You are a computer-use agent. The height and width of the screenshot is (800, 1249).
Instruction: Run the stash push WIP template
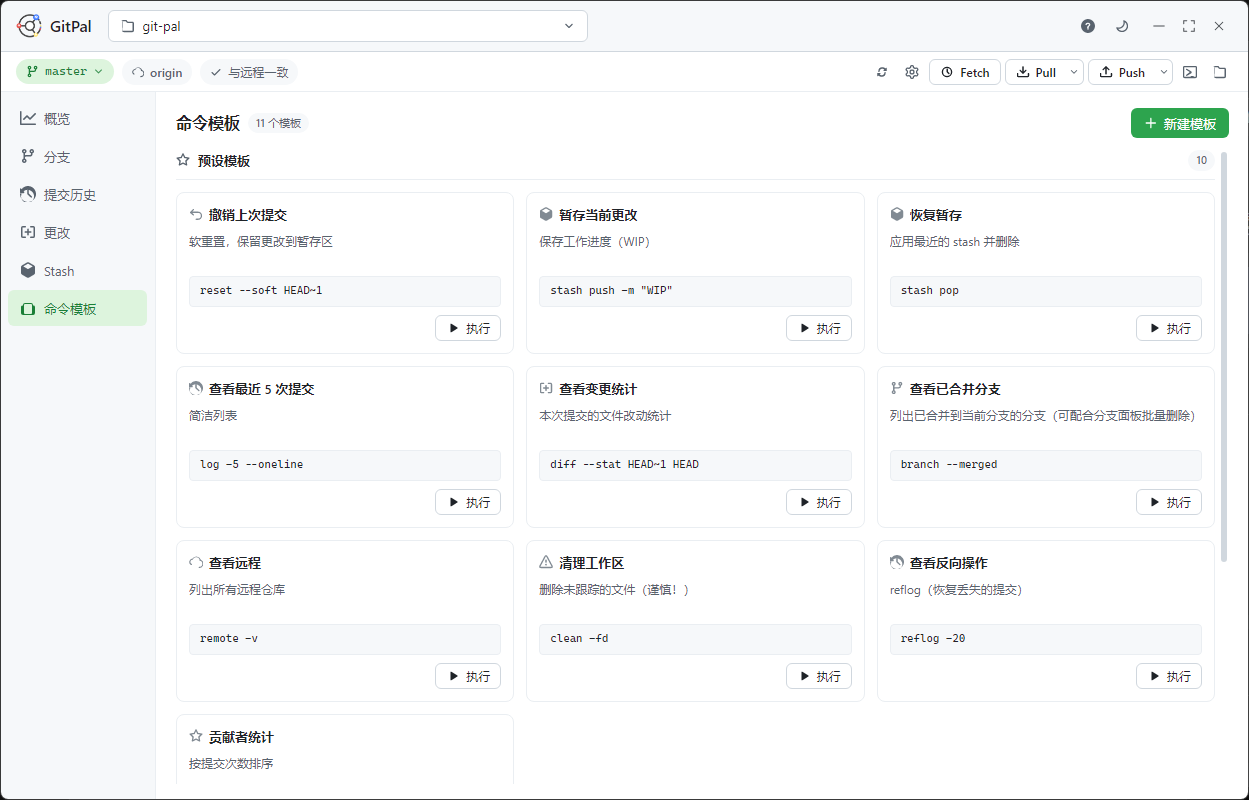[819, 328]
